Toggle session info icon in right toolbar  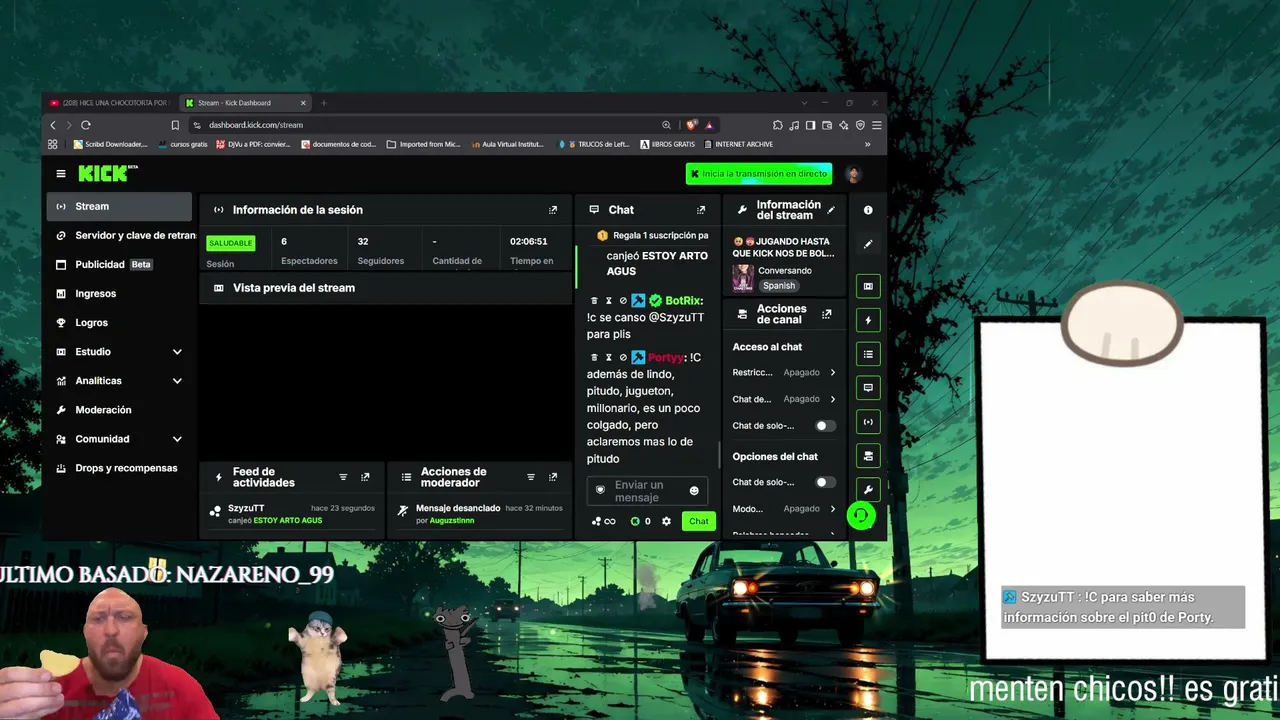point(868,422)
